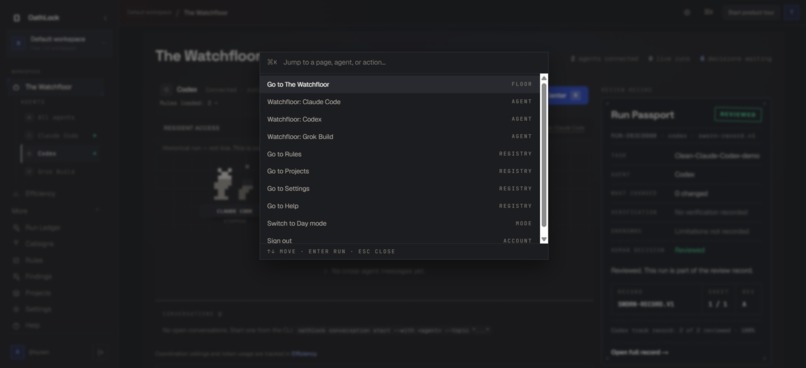Click the blue button behind the palette's right edge
The image size is (806, 368).
tap(568, 96)
